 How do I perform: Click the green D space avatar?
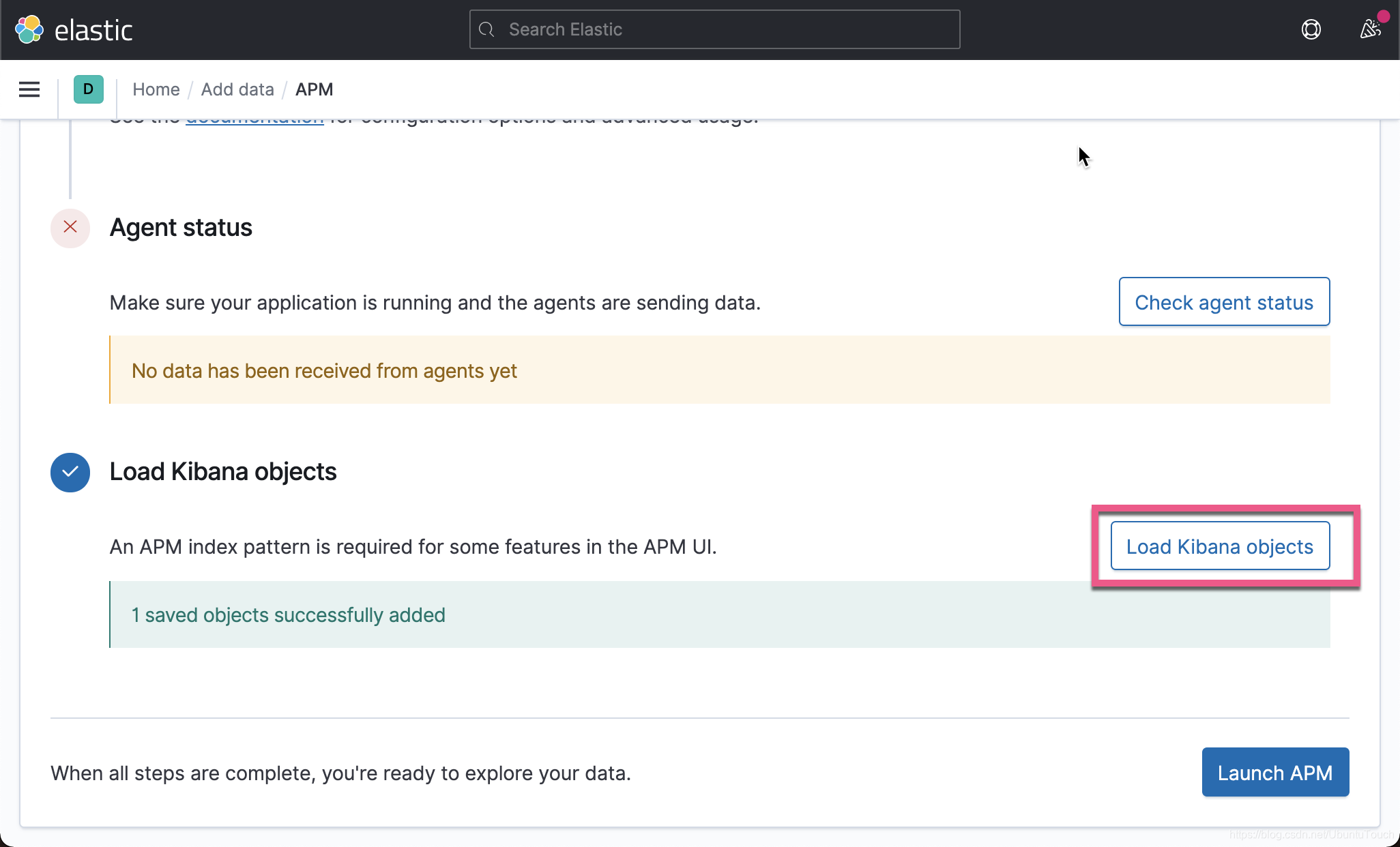coord(88,89)
